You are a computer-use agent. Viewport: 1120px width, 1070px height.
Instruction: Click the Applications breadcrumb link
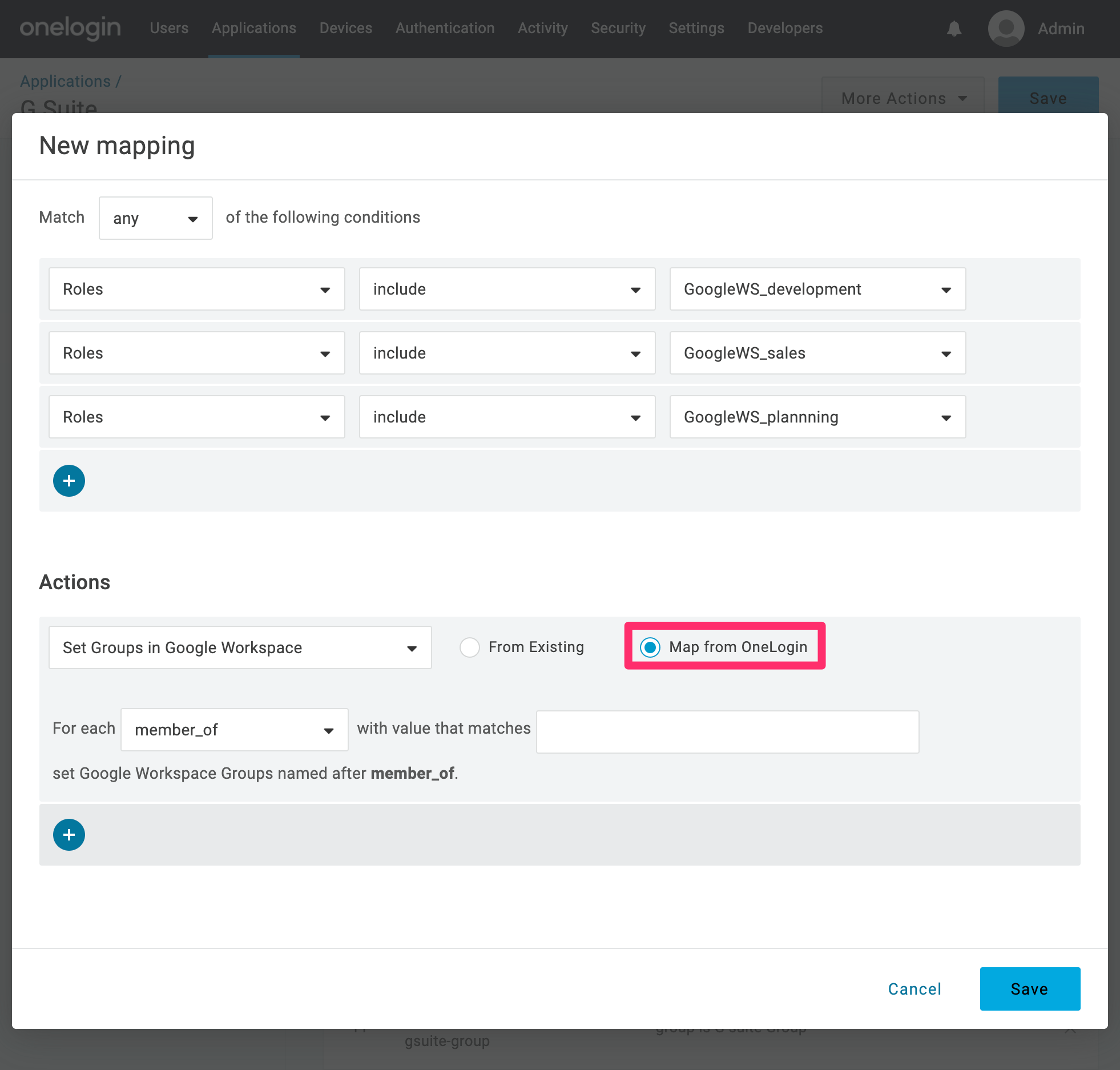pos(66,81)
